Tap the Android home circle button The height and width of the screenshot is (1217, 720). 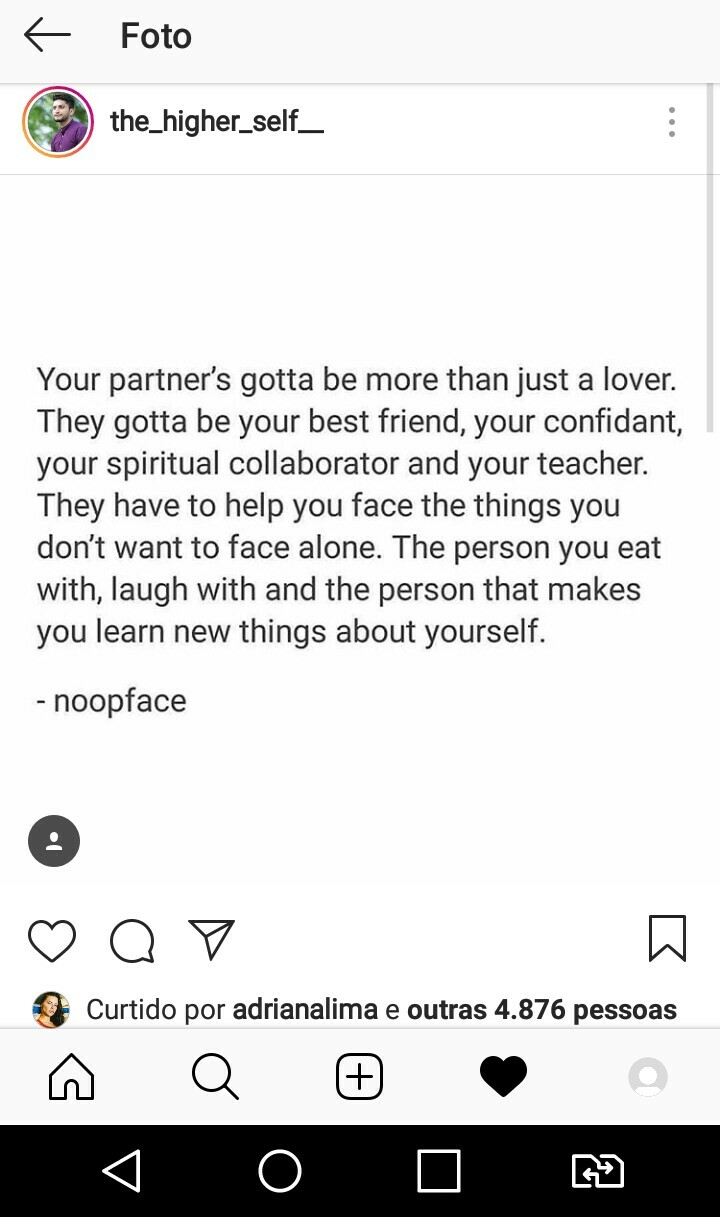click(x=280, y=1171)
